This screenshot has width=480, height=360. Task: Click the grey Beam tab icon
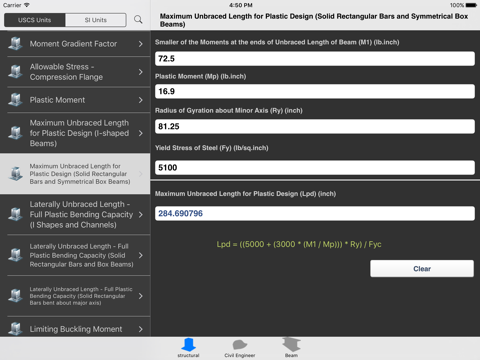pos(291,344)
